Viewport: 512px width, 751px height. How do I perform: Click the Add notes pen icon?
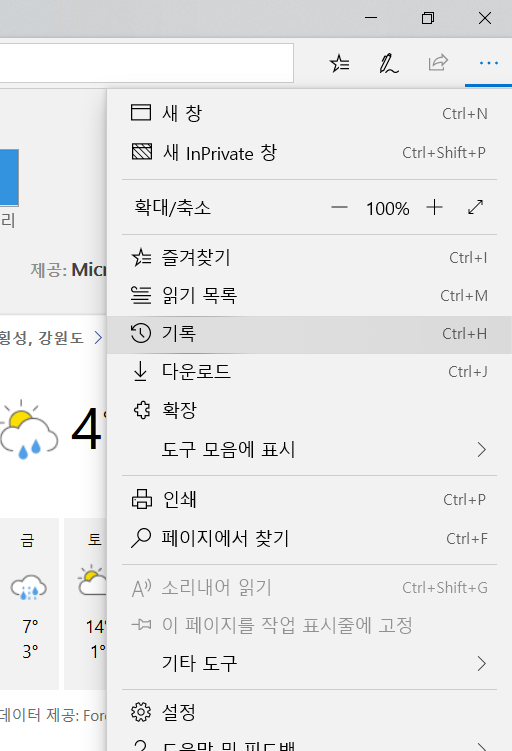click(388, 63)
